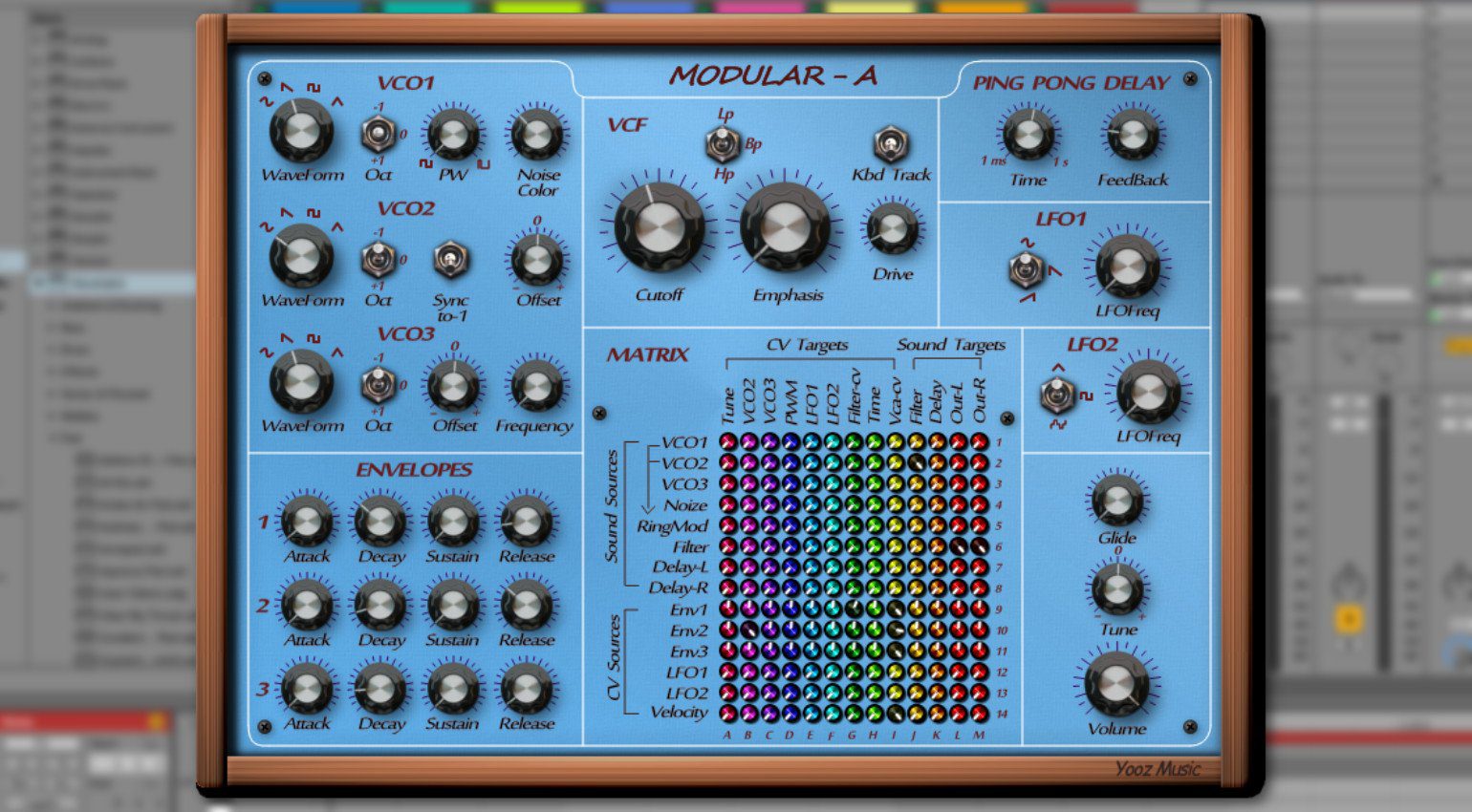Click the VCO1 WaveForm knob
This screenshot has width=1472, height=812.
click(x=301, y=132)
